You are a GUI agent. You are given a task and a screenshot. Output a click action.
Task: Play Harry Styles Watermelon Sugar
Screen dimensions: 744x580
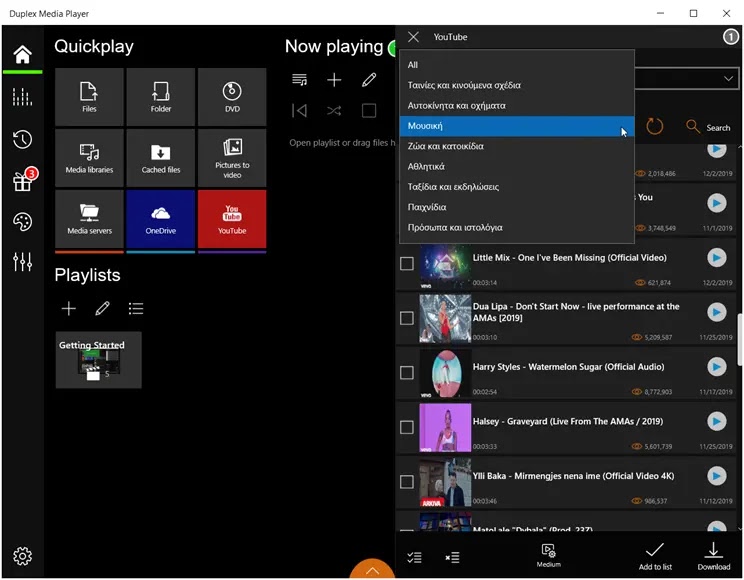click(x=716, y=367)
